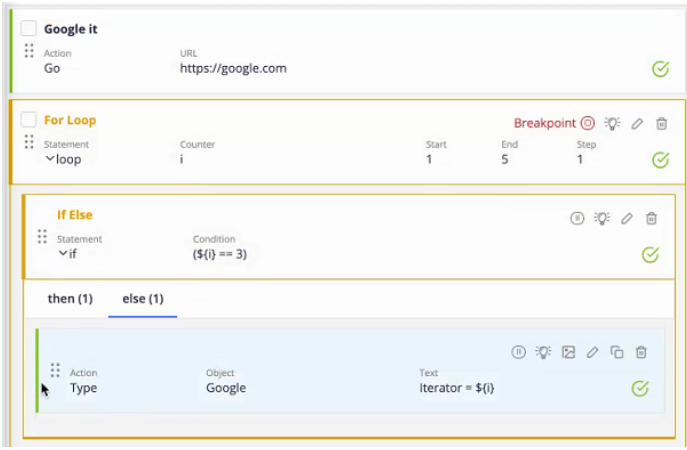
Task: Select the else (1) tab
Action: [143, 299]
